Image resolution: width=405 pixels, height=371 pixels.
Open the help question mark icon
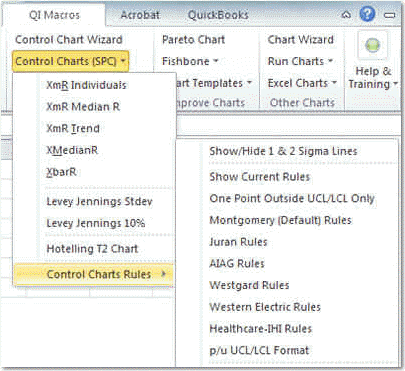(367, 14)
